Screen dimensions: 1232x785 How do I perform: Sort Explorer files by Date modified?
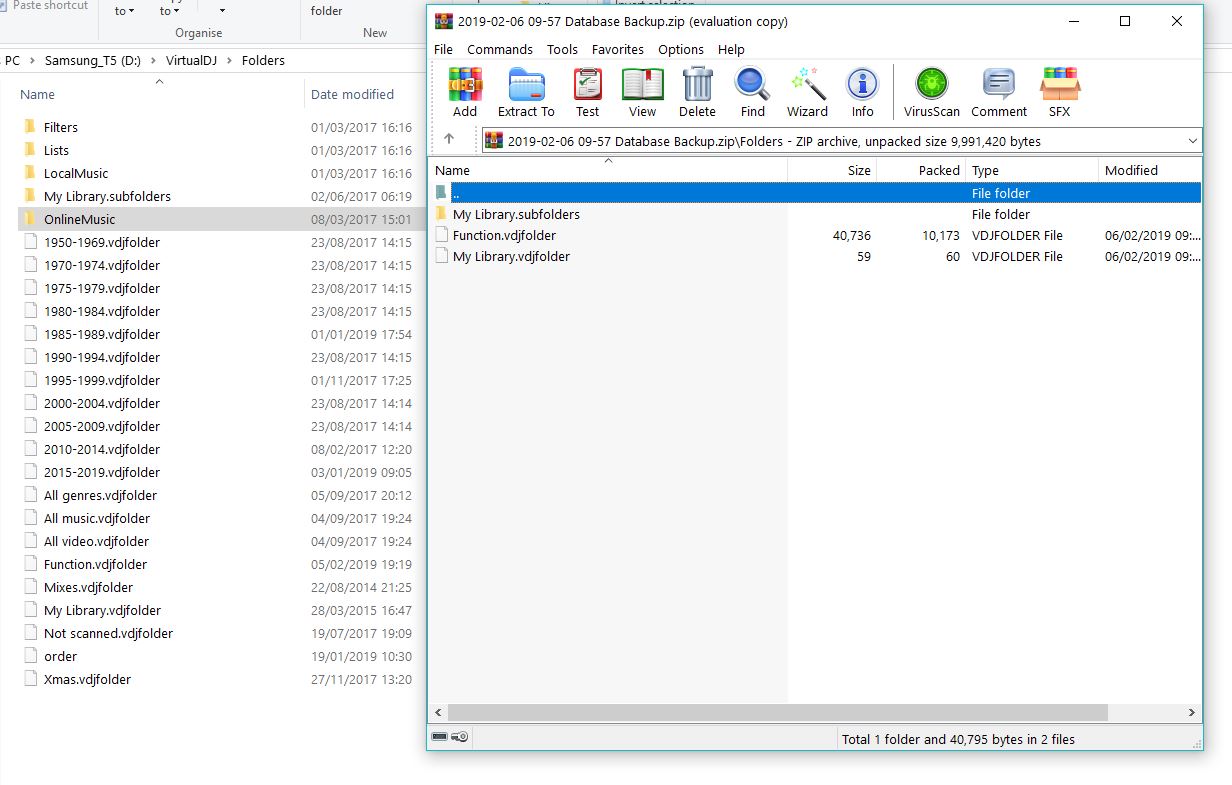pos(352,94)
